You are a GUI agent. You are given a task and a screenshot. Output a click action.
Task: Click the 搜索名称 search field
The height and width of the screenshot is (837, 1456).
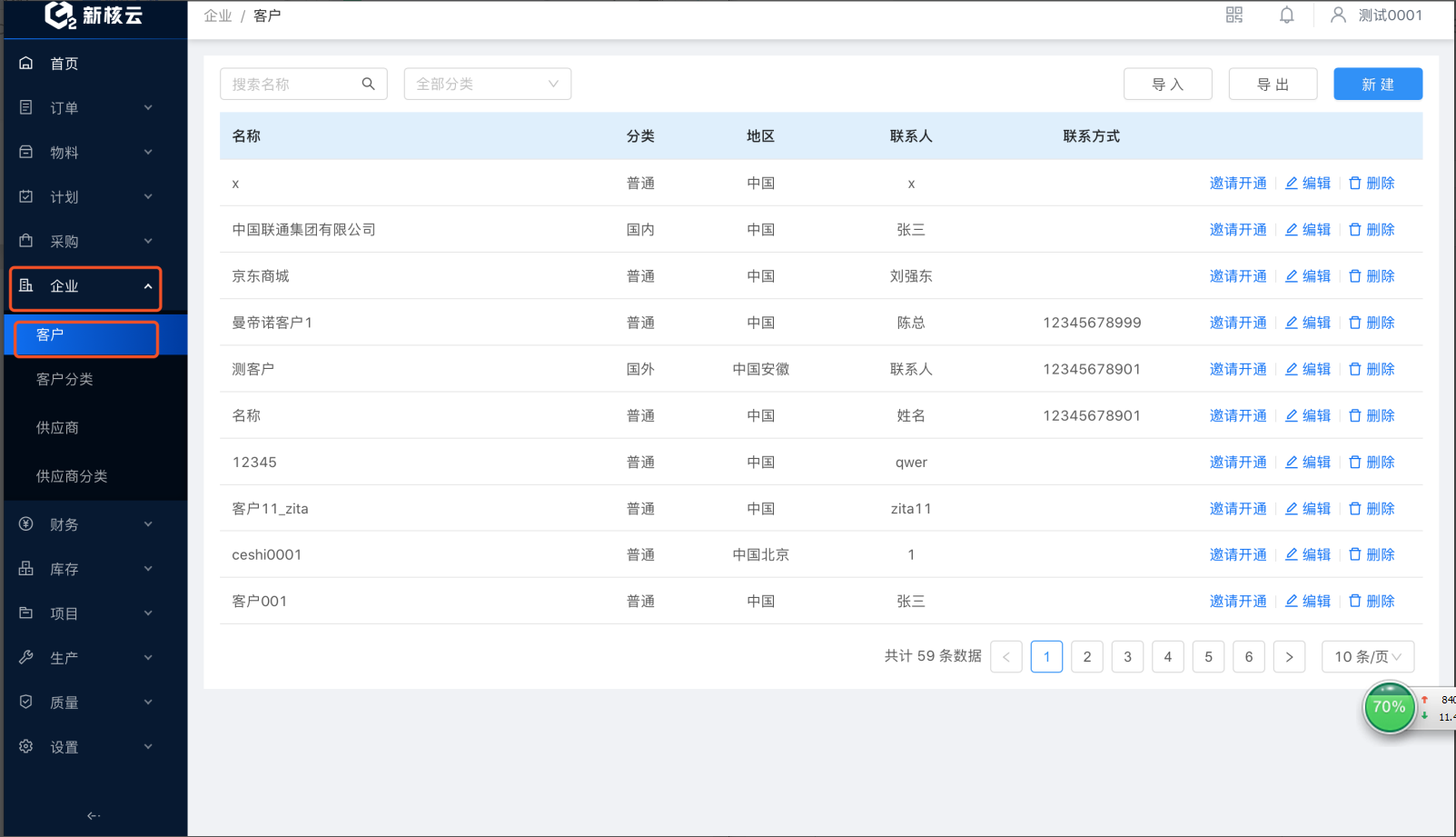click(x=303, y=84)
